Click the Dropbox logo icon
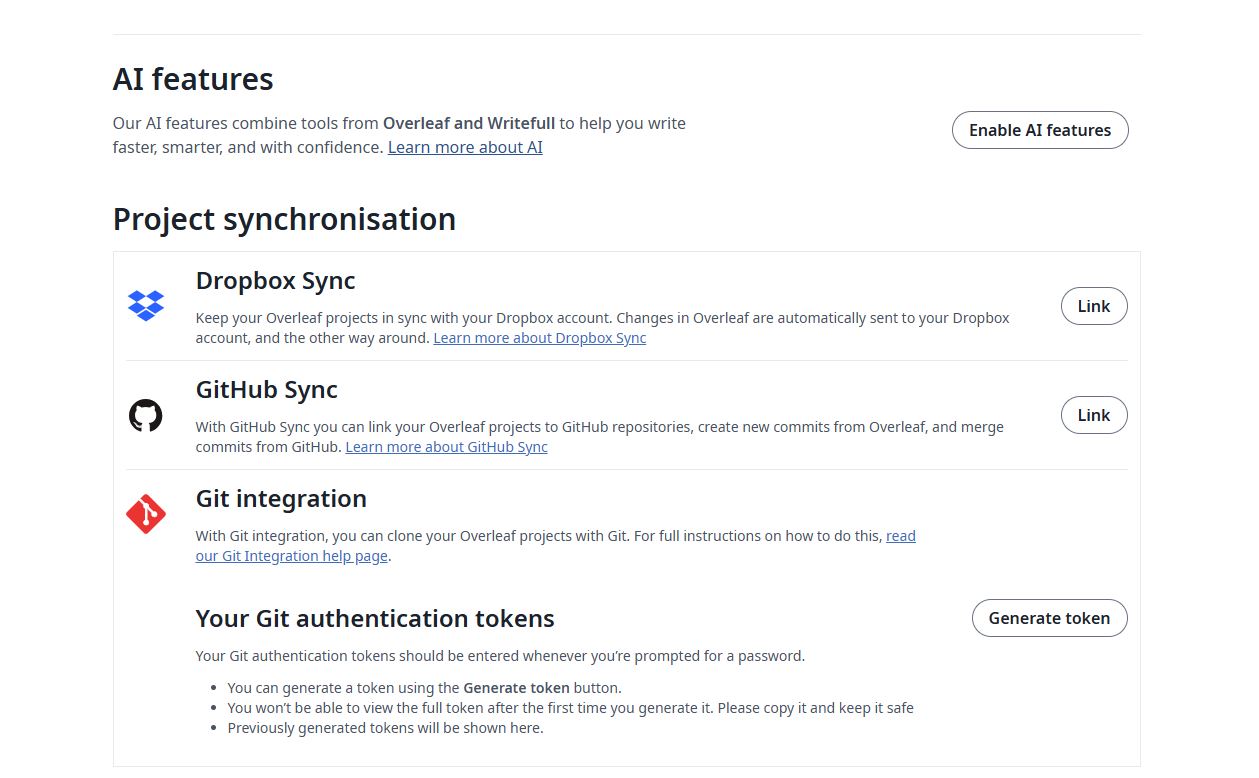This screenshot has width=1259, height=778. click(x=146, y=306)
